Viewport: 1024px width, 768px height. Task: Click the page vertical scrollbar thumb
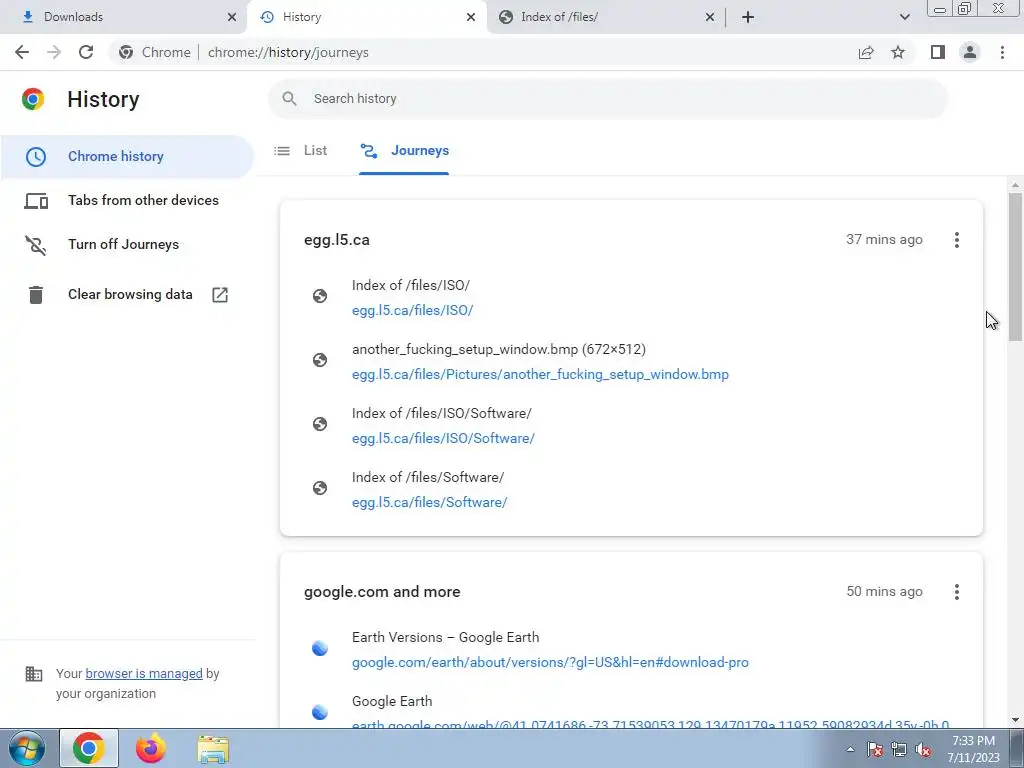tap(1015, 266)
